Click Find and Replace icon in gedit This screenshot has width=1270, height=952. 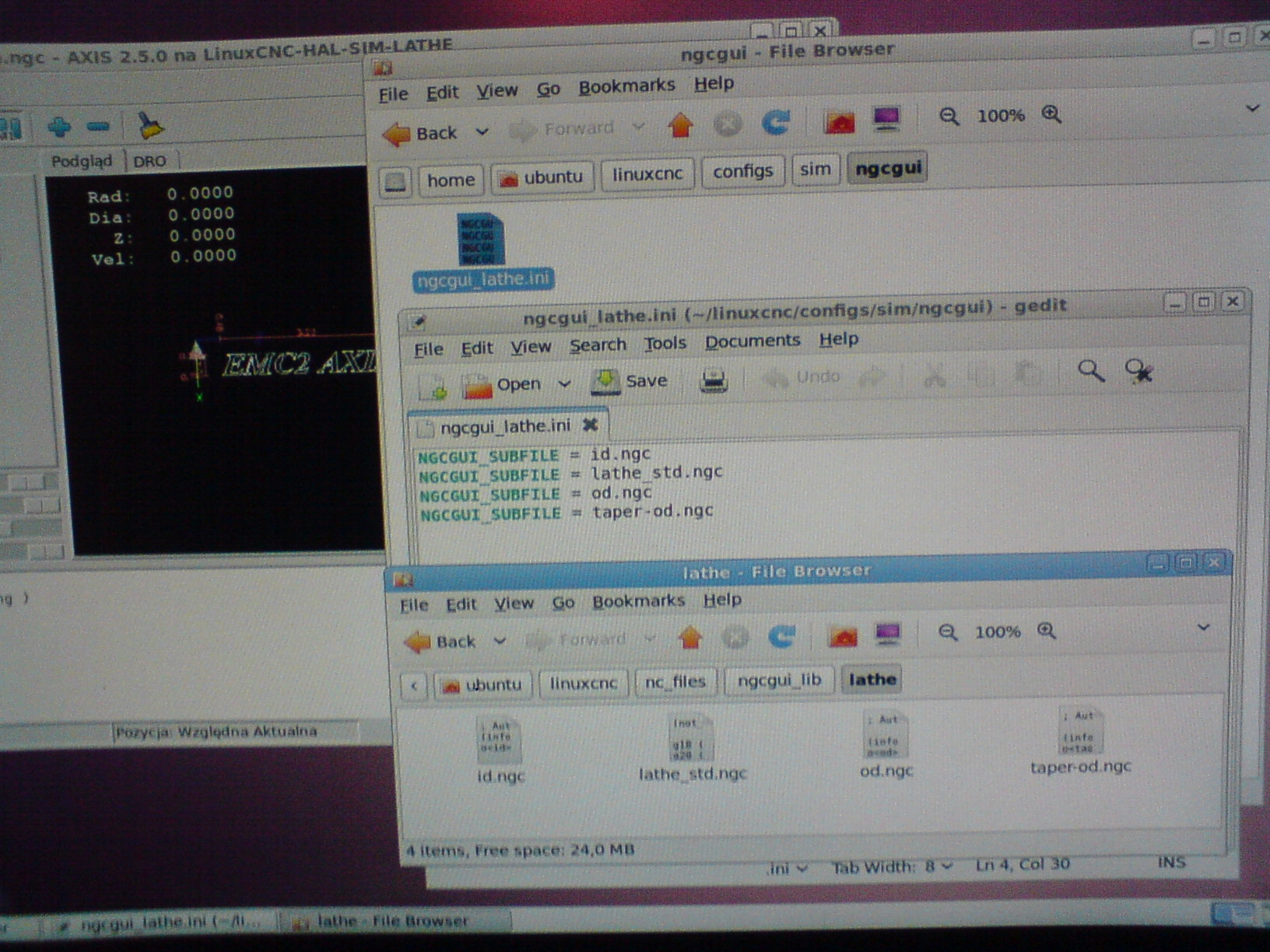pos(1138,371)
